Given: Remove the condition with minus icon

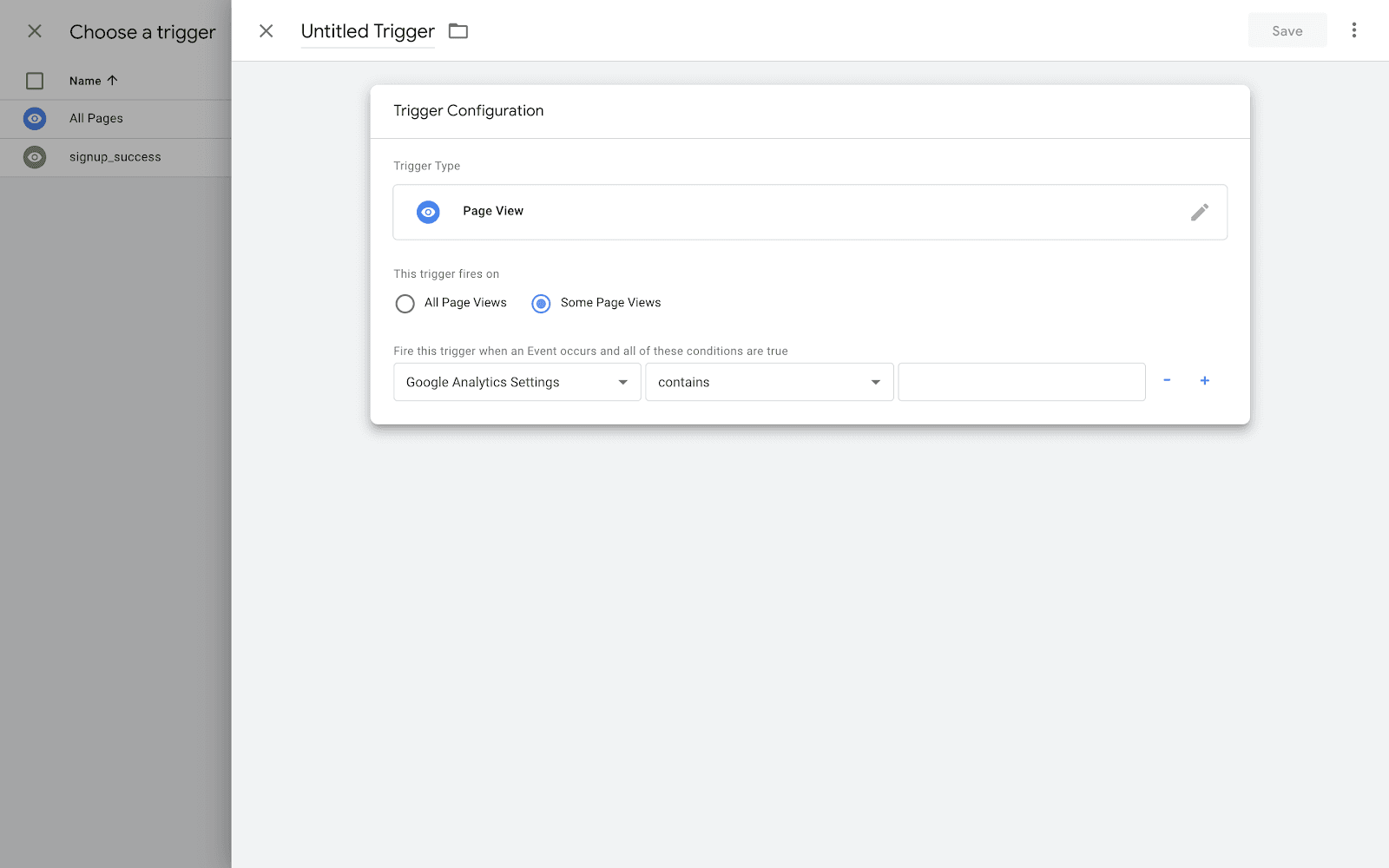Looking at the screenshot, I should tap(1167, 380).
